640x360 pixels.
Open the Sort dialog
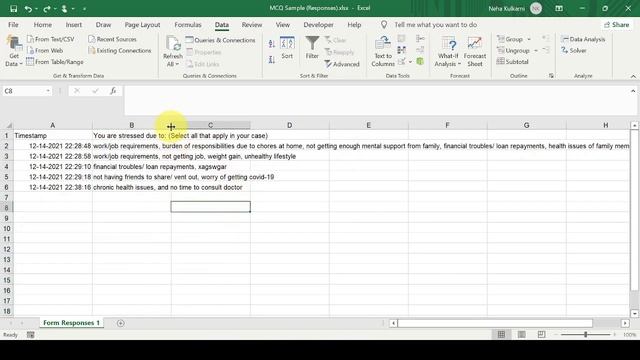(x=287, y=48)
